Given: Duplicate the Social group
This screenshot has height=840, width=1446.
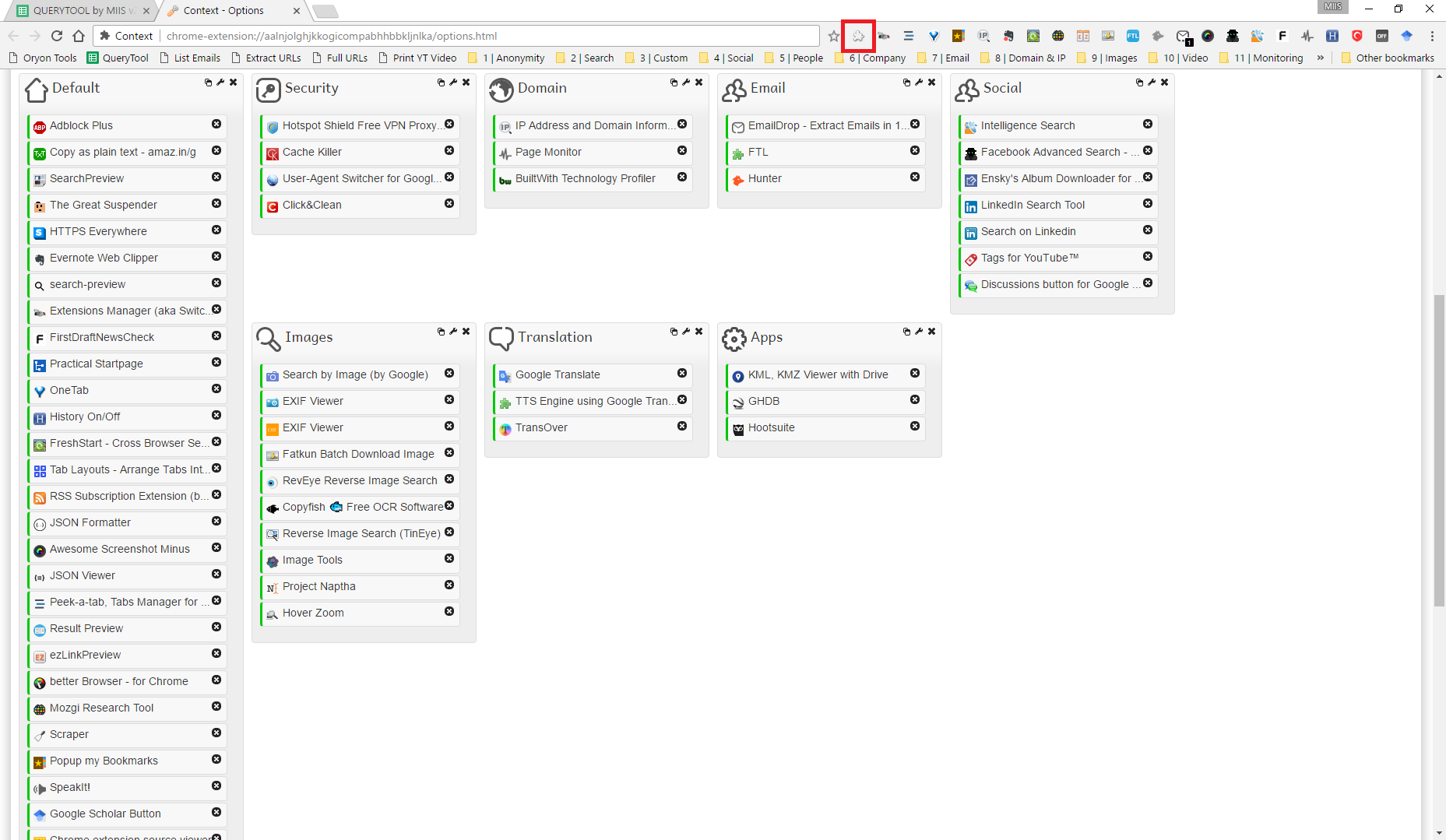Looking at the screenshot, I should pyautogui.click(x=1139, y=82).
